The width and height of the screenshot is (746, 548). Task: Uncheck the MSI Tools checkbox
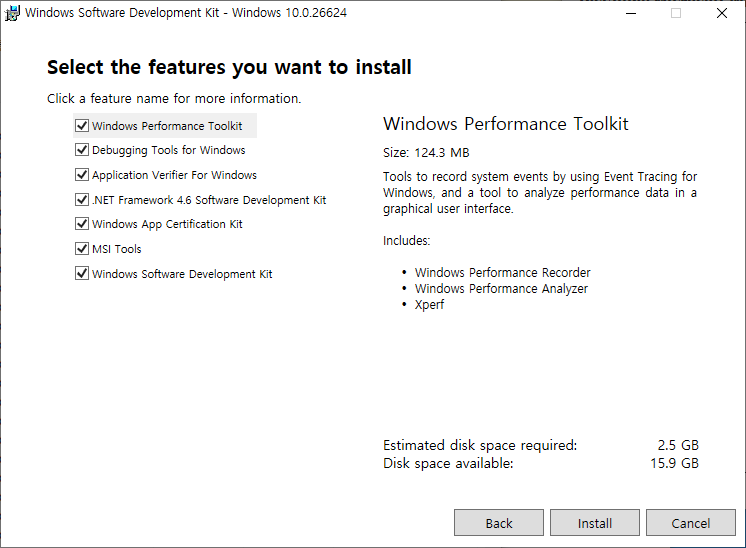[x=82, y=249]
